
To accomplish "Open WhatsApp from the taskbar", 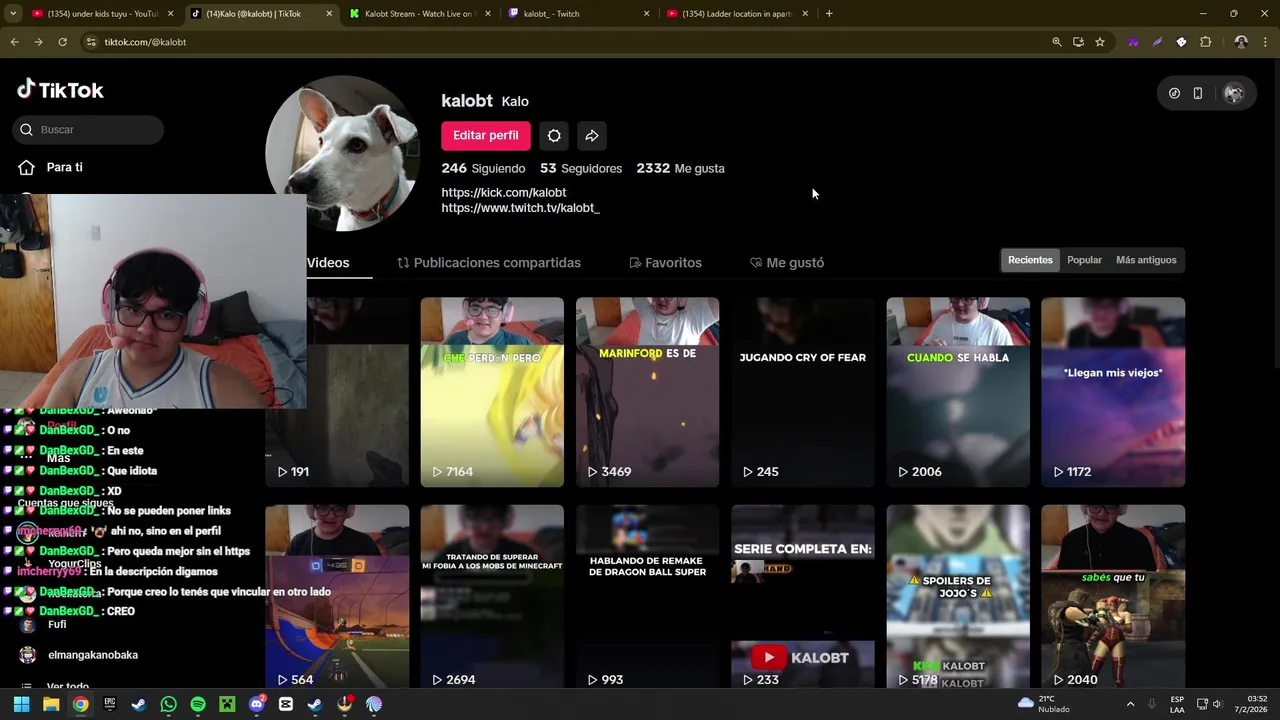I will tap(168, 704).
